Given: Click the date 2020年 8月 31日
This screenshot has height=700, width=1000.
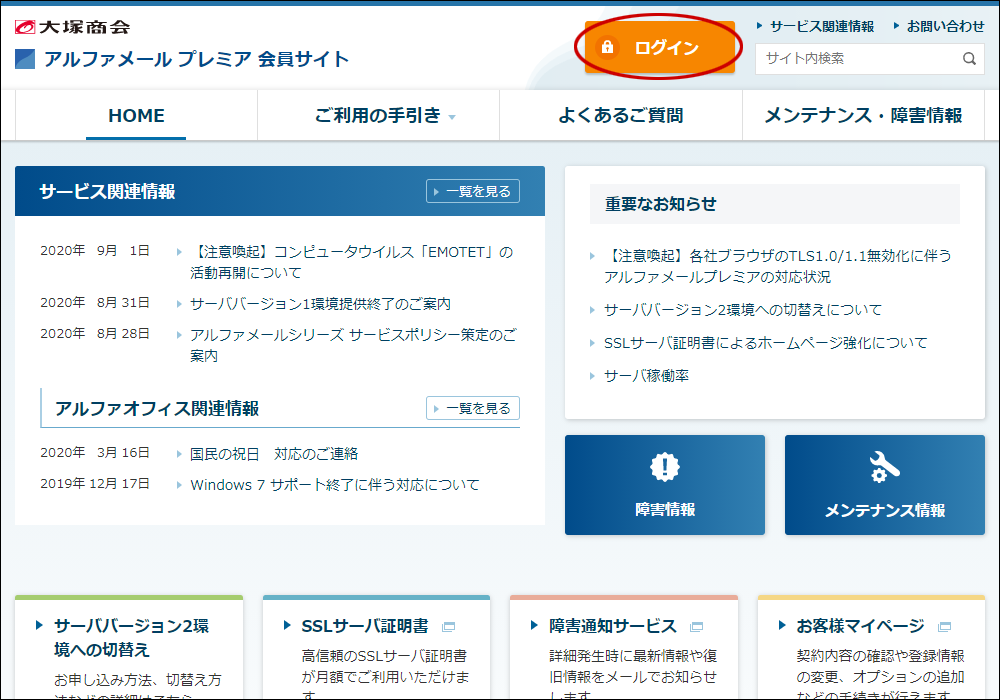Looking at the screenshot, I should (94, 303).
